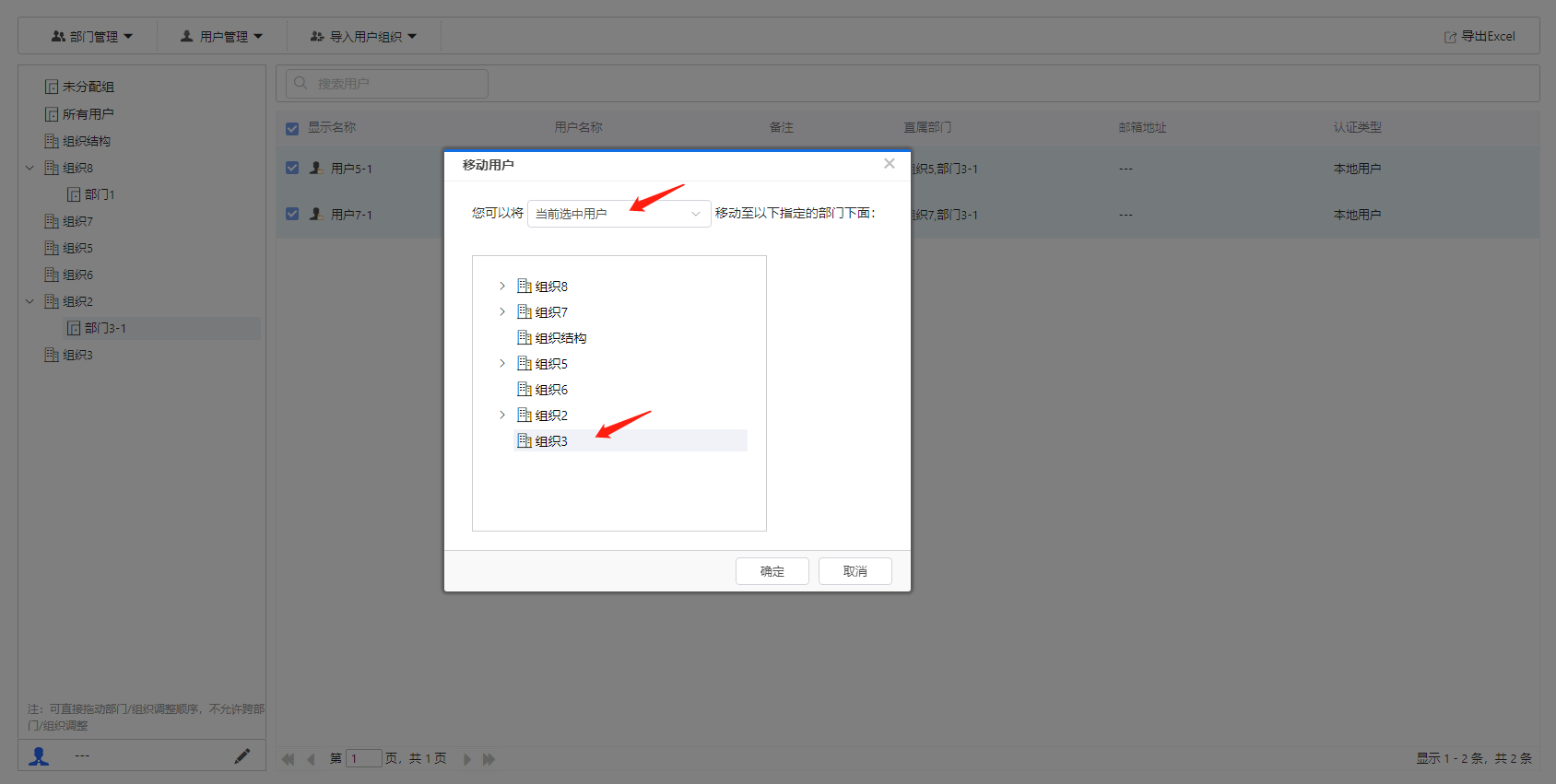Click the 邮箱地址 column header
This screenshot has width=1556, height=784.
(x=1142, y=128)
